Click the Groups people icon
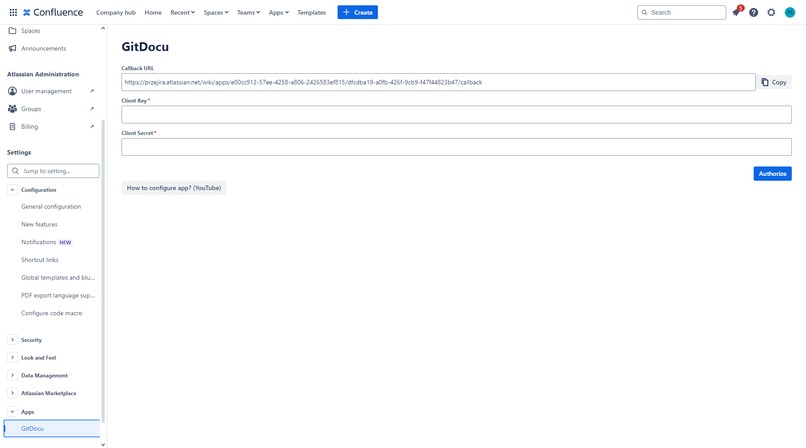806x448 pixels. pyautogui.click(x=12, y=109)
